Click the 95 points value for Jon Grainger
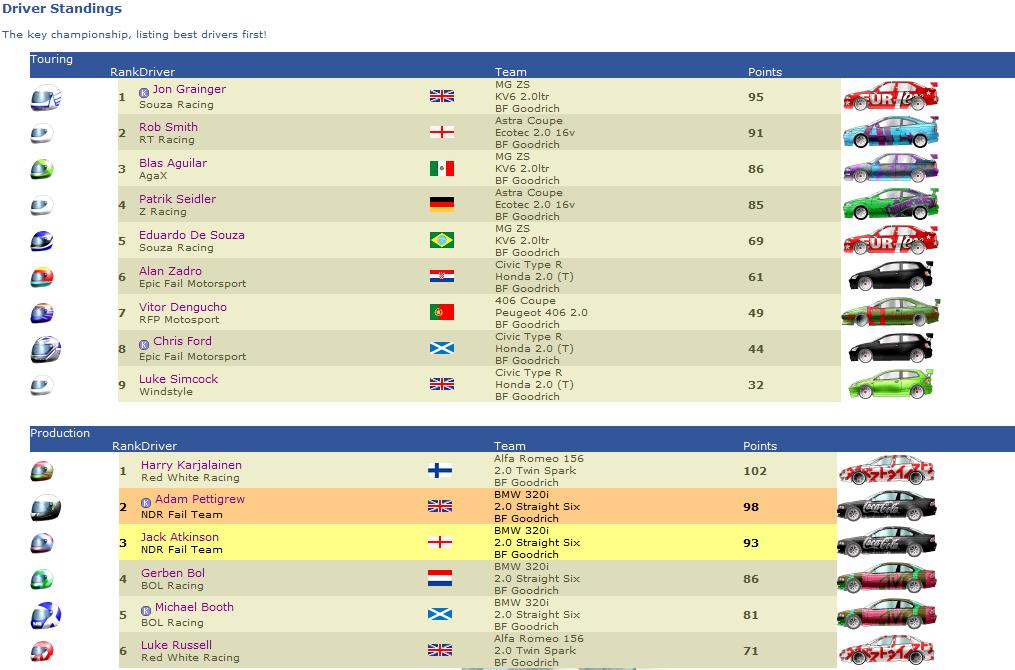This screenshot has width=1015, height=670. tap(755, 97)
